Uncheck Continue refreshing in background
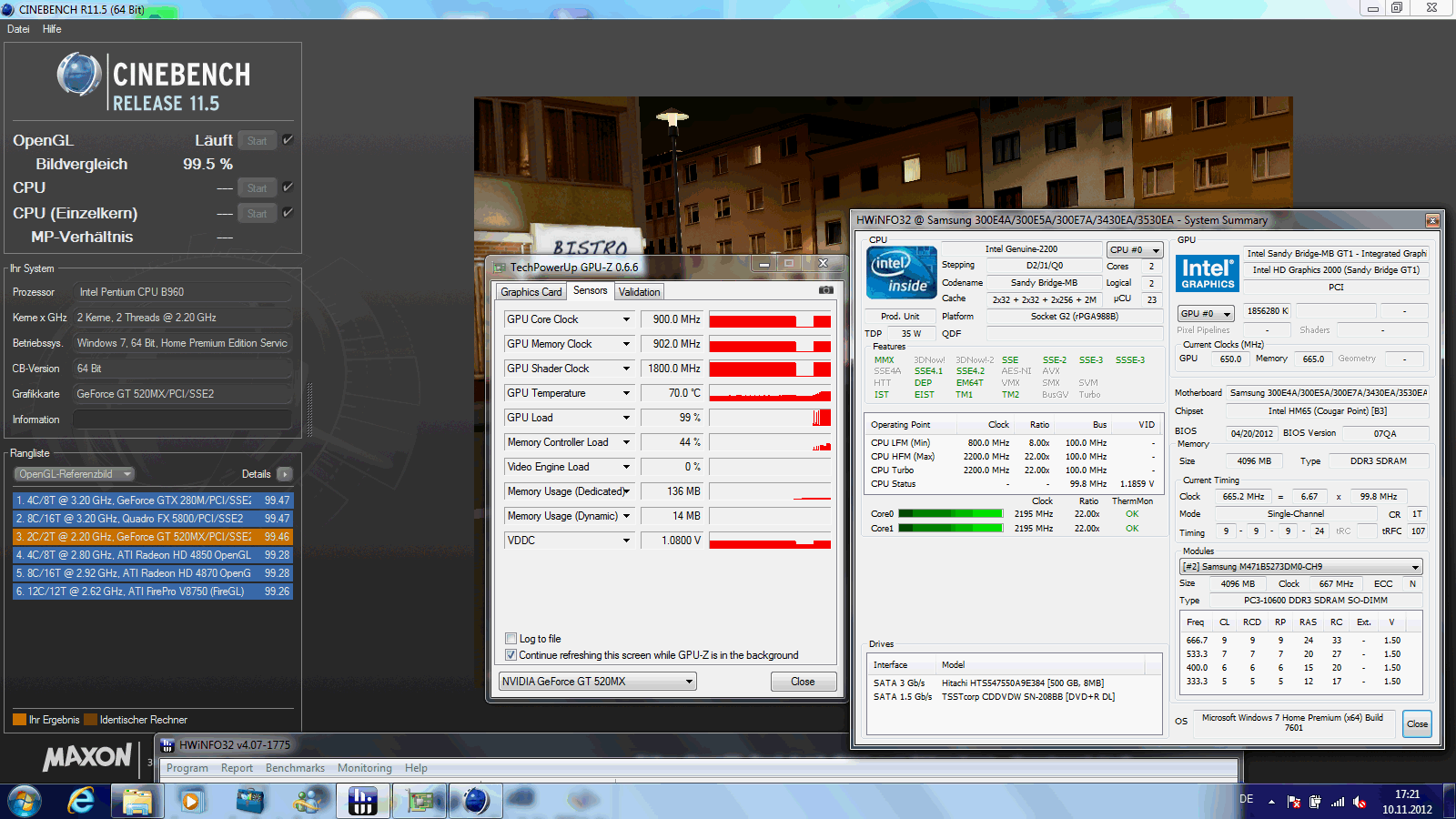Viewport: 1456px width, 819px height. pyautogui.click(x=511, y=655)
